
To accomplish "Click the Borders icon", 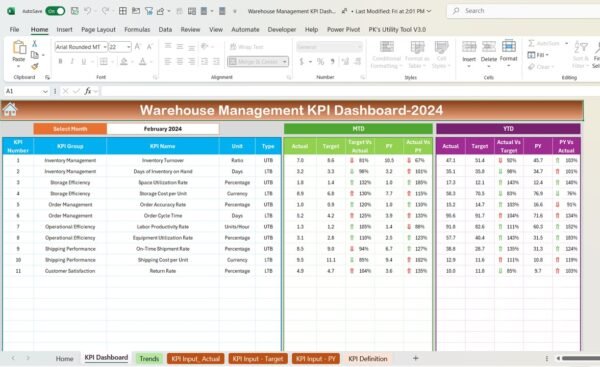I will (103, 61).
